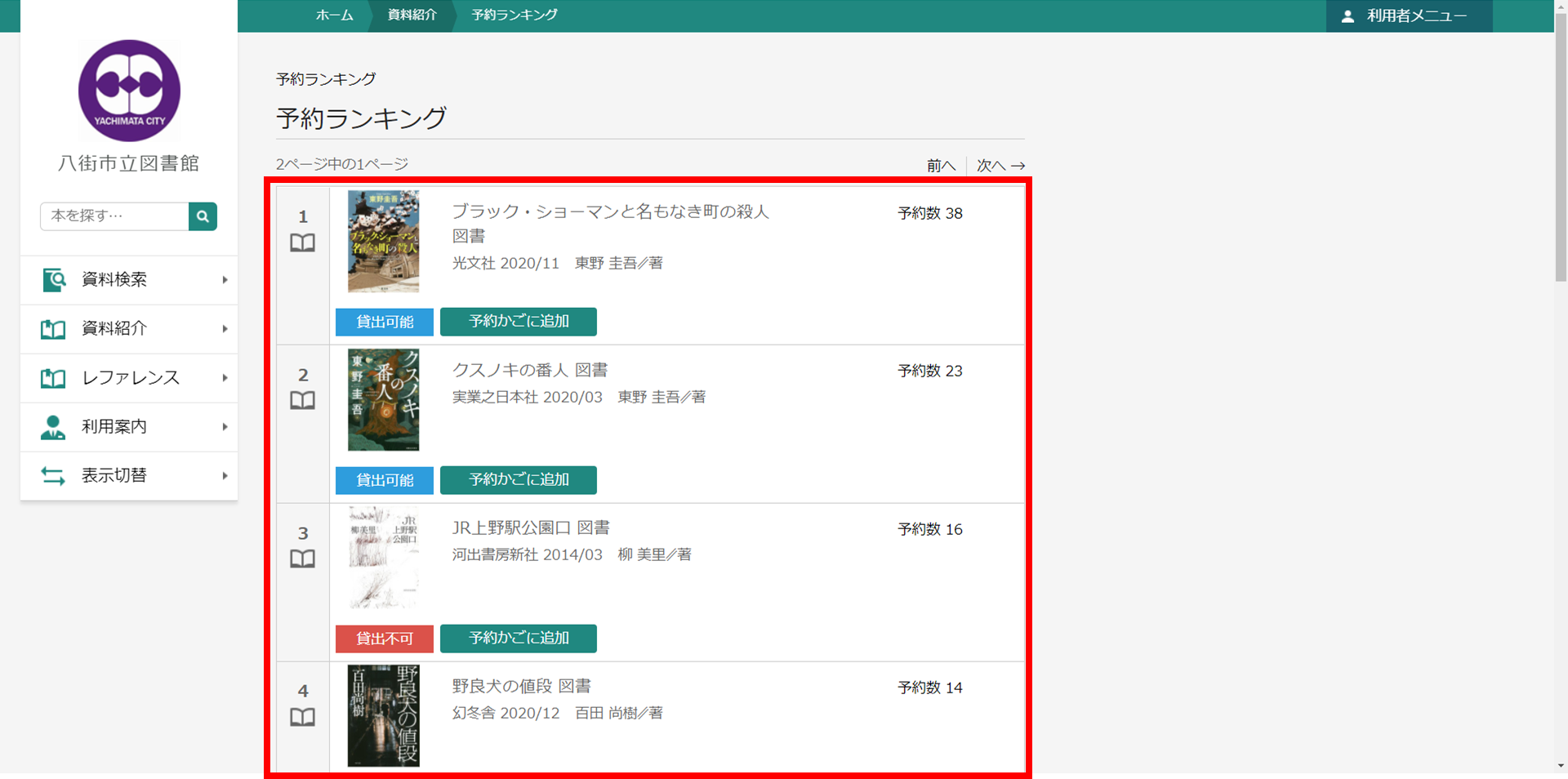Expand the レファレンス submenu arrow
Image resolution: width=1568 pixels, height=779 pixels.
tap(225, 378)
